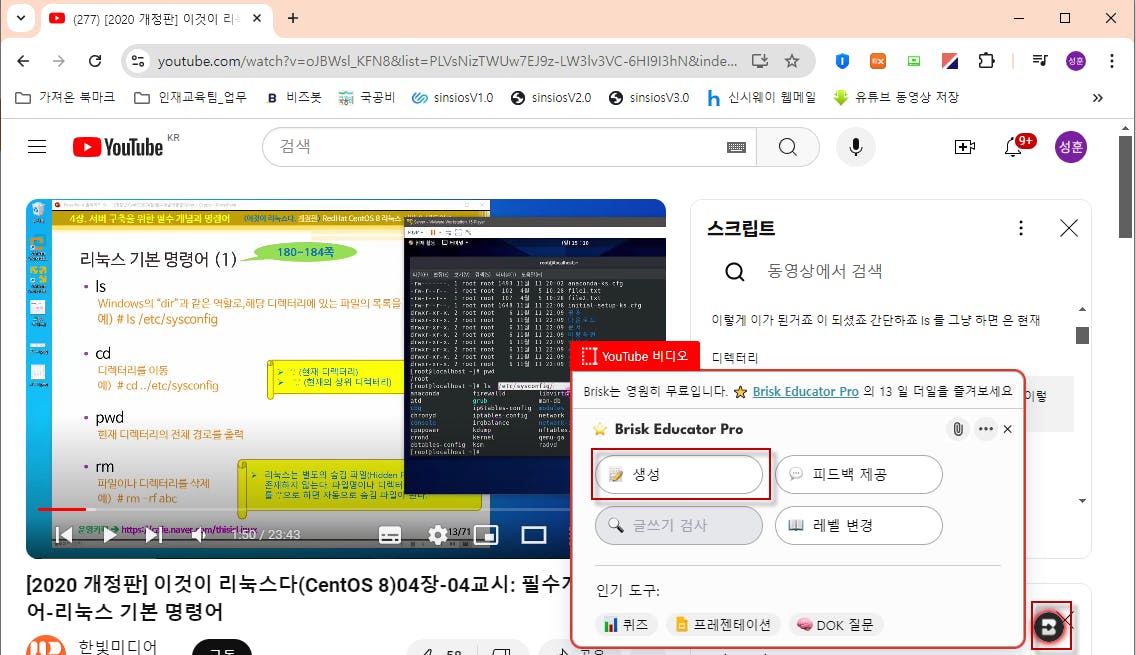
Task: Open the Extensions puzzle menu
Action: coord(986,61)
